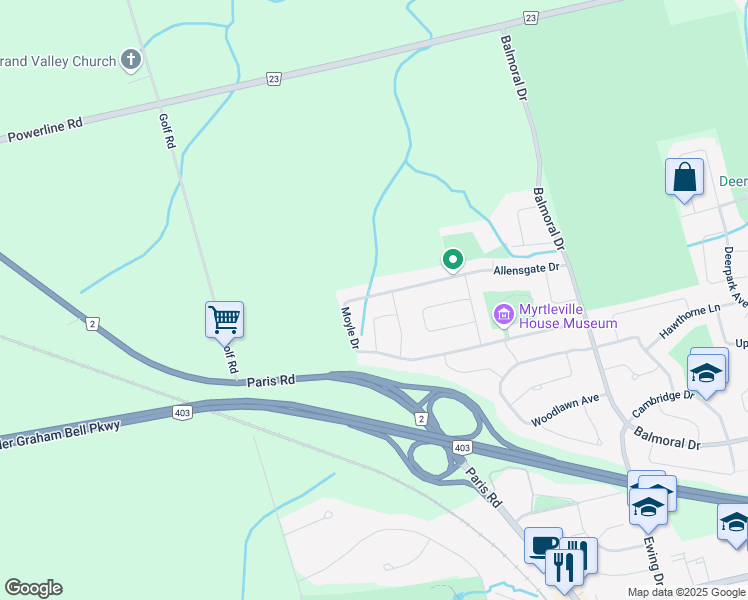This screenshot has width=748, height=600.
Task: Select the Powerline Rd road label
Action: [x=45, y=130]
